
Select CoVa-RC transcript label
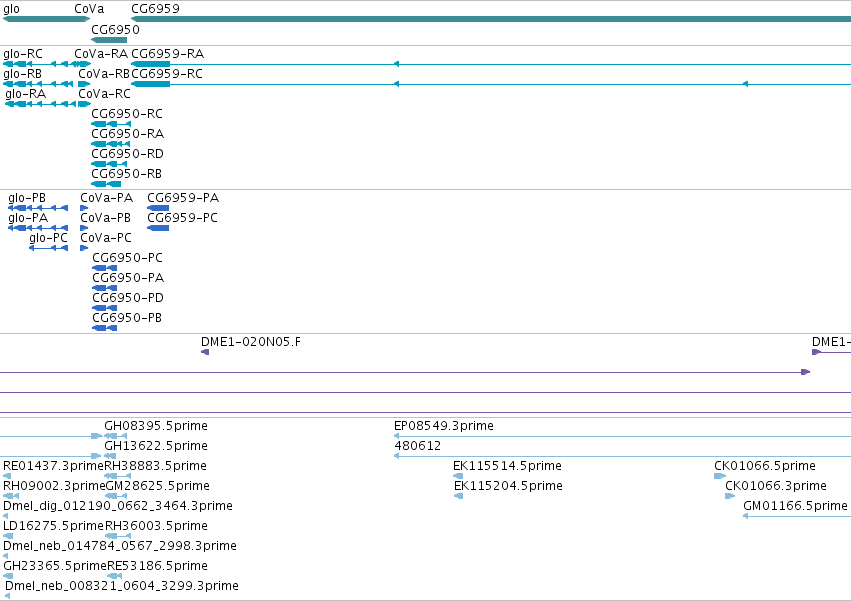coord(104,94)
